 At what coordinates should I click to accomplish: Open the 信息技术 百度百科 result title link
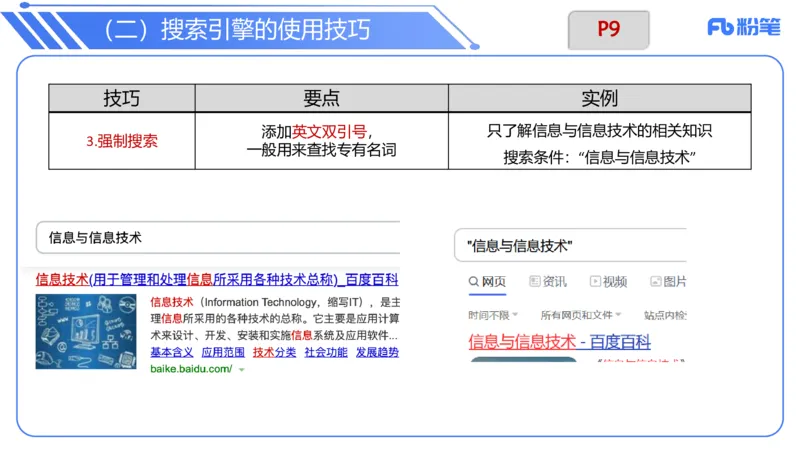[x=217, y=280]
